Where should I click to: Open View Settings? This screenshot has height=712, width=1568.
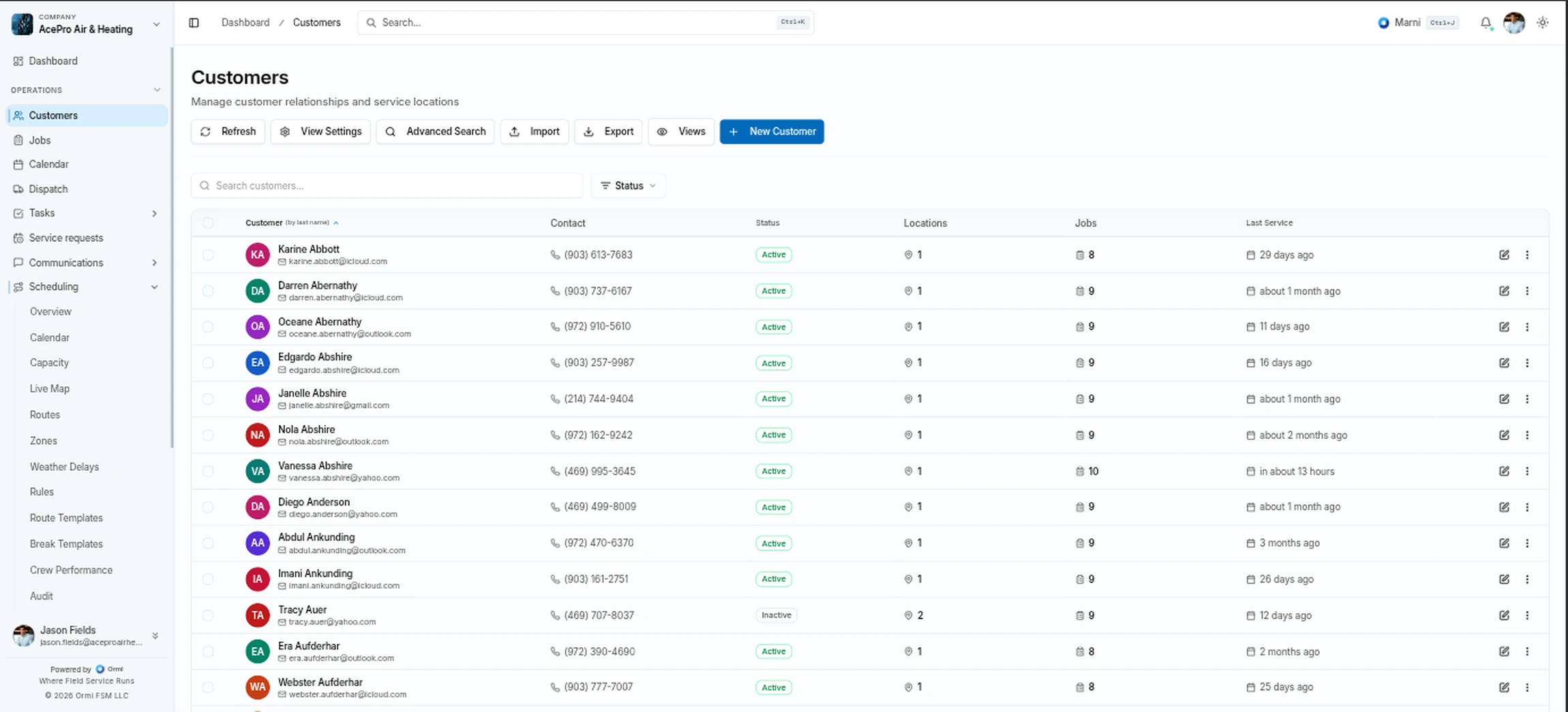[320, 131]
